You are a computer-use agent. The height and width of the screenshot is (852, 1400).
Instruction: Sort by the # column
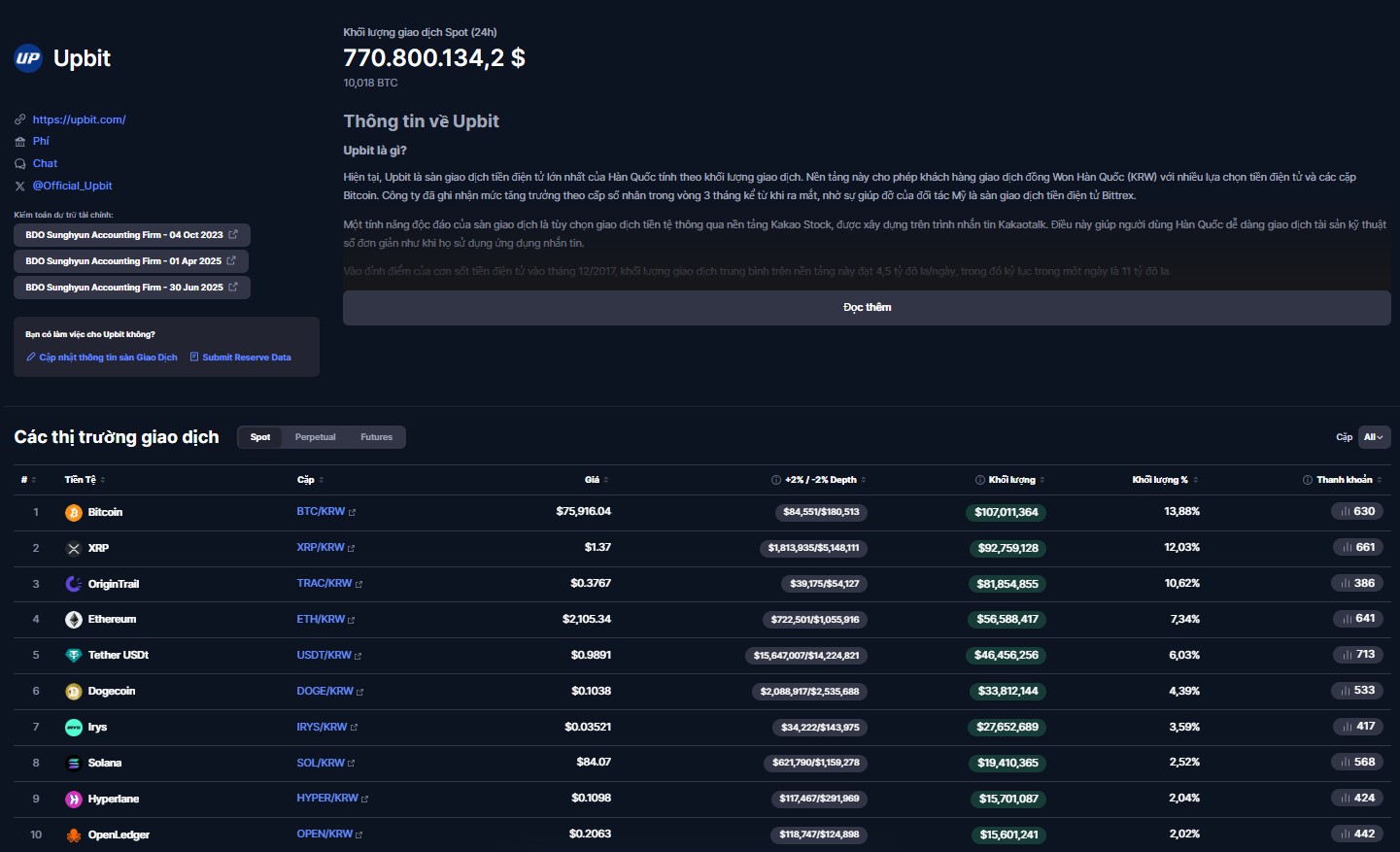[28, 480]
